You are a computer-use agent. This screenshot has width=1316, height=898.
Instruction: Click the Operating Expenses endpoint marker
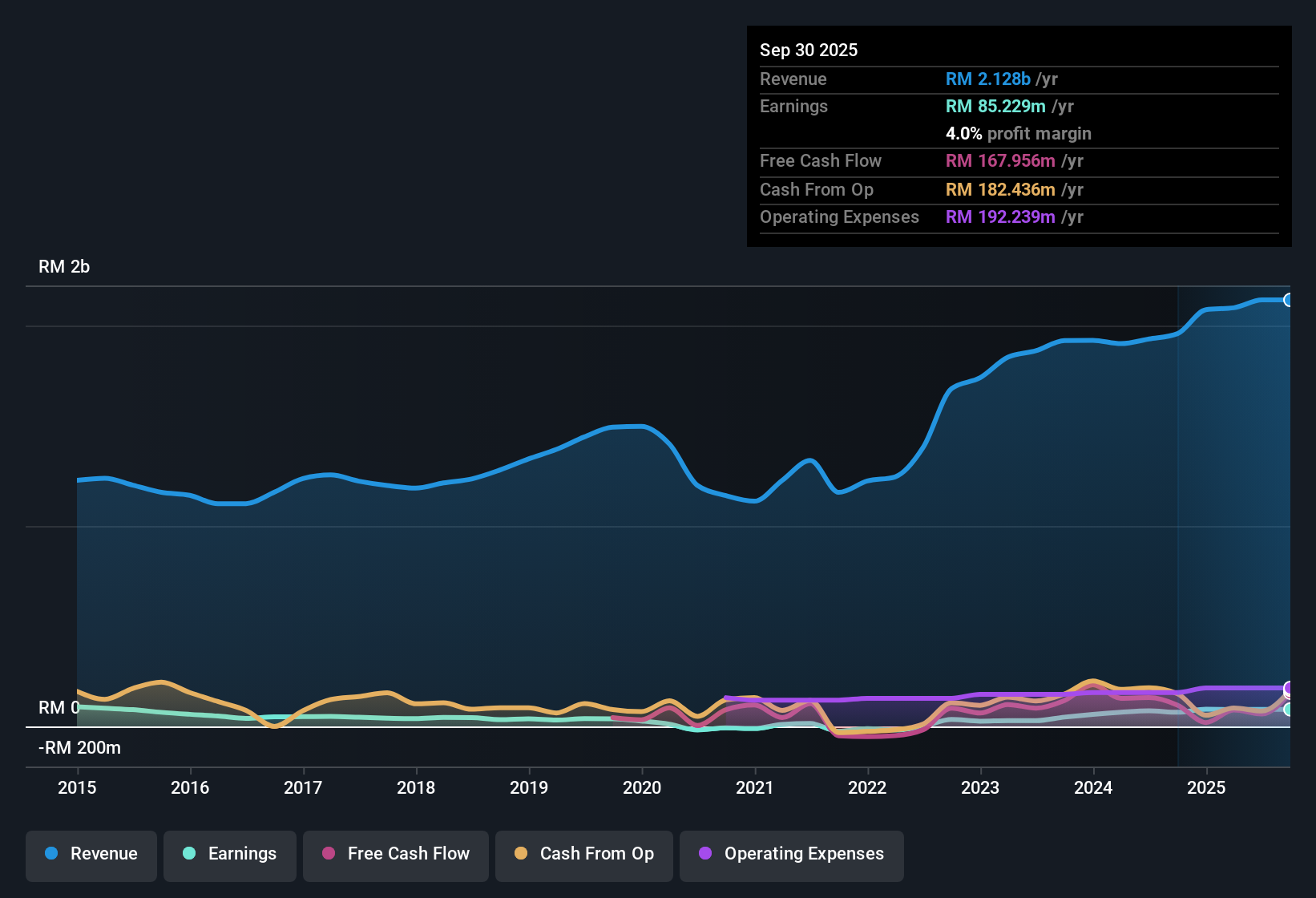[1289, 688]
